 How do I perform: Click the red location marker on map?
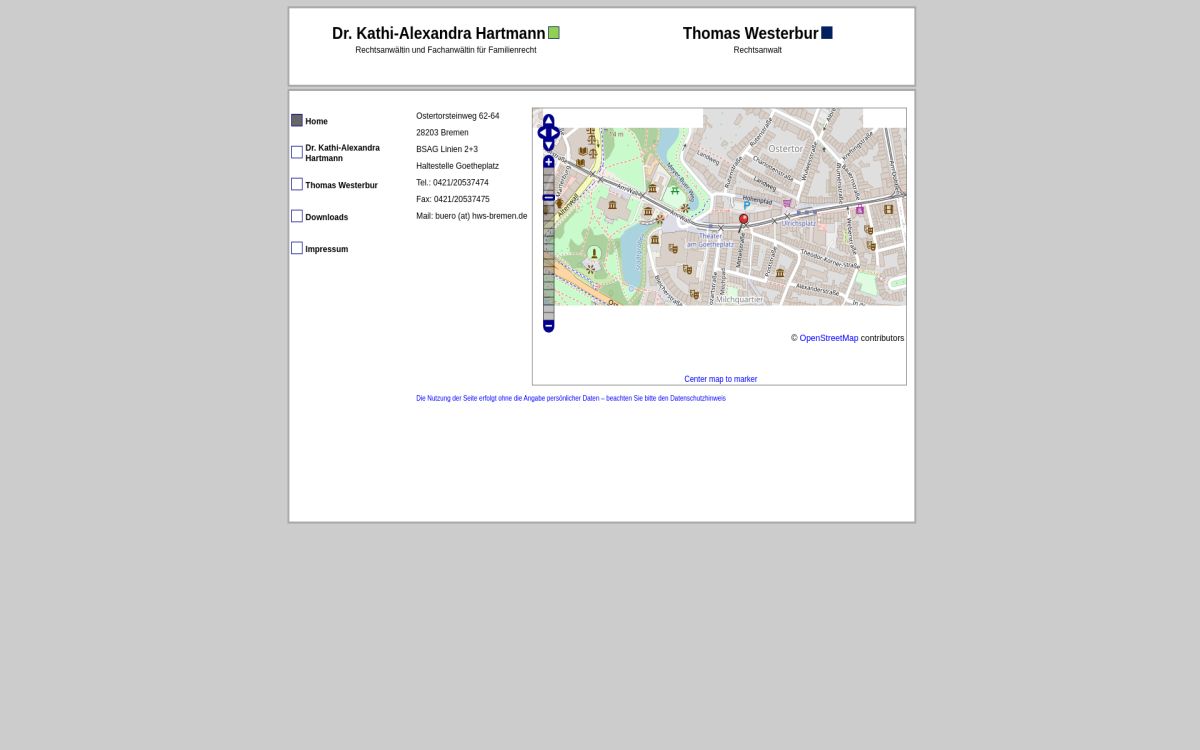click(743, 219)
